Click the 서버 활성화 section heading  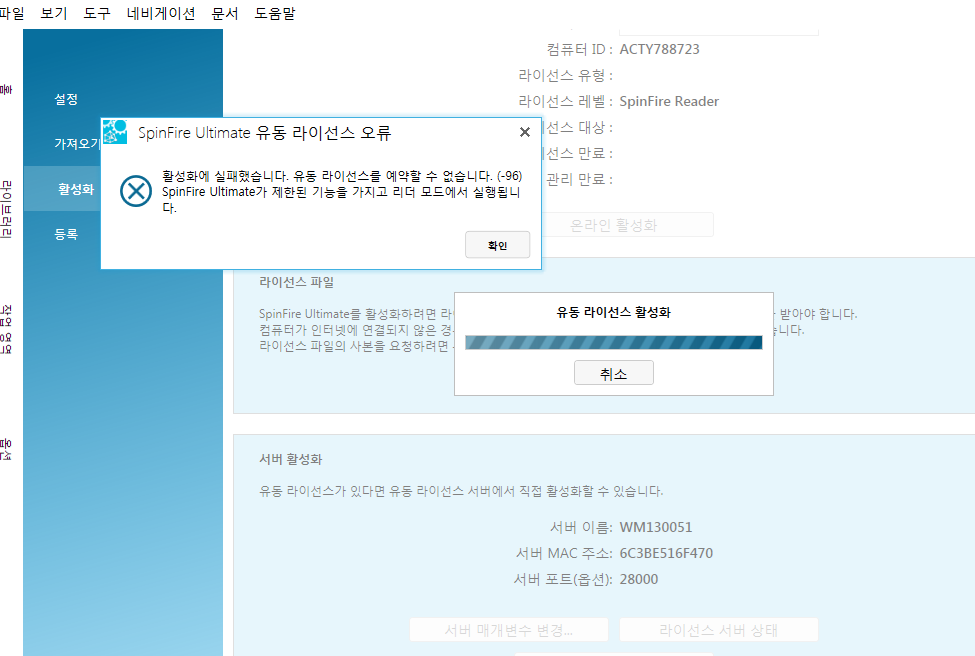click(290, 460)
